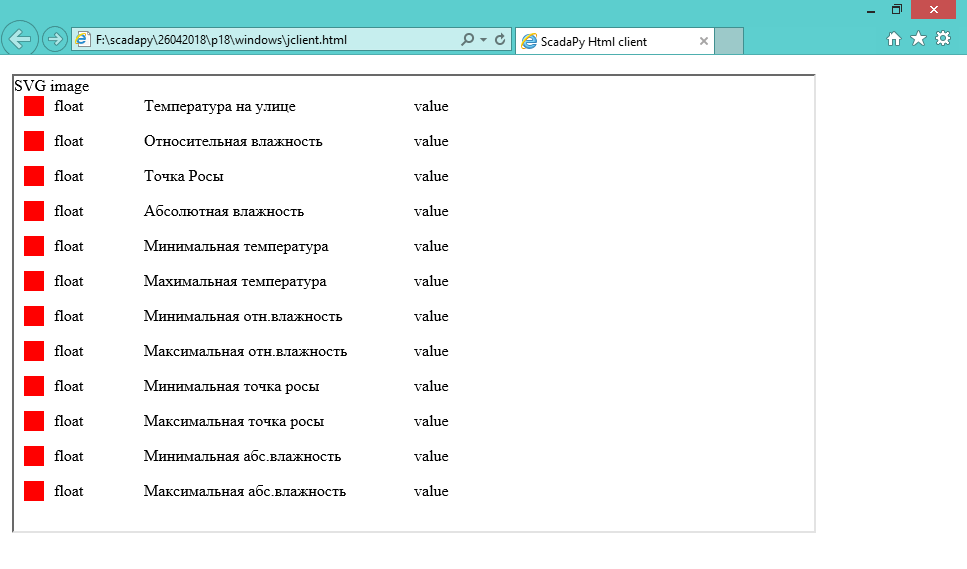Image resolution: width=967 pixels, height=569 pixels.
Task: Open a new blank tab
Action: click(729, 41)
